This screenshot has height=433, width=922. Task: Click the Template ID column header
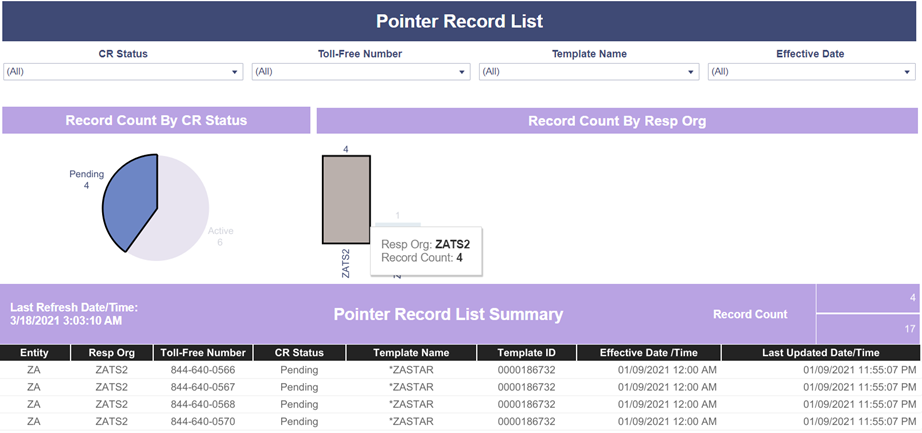(x=526, y=353)
